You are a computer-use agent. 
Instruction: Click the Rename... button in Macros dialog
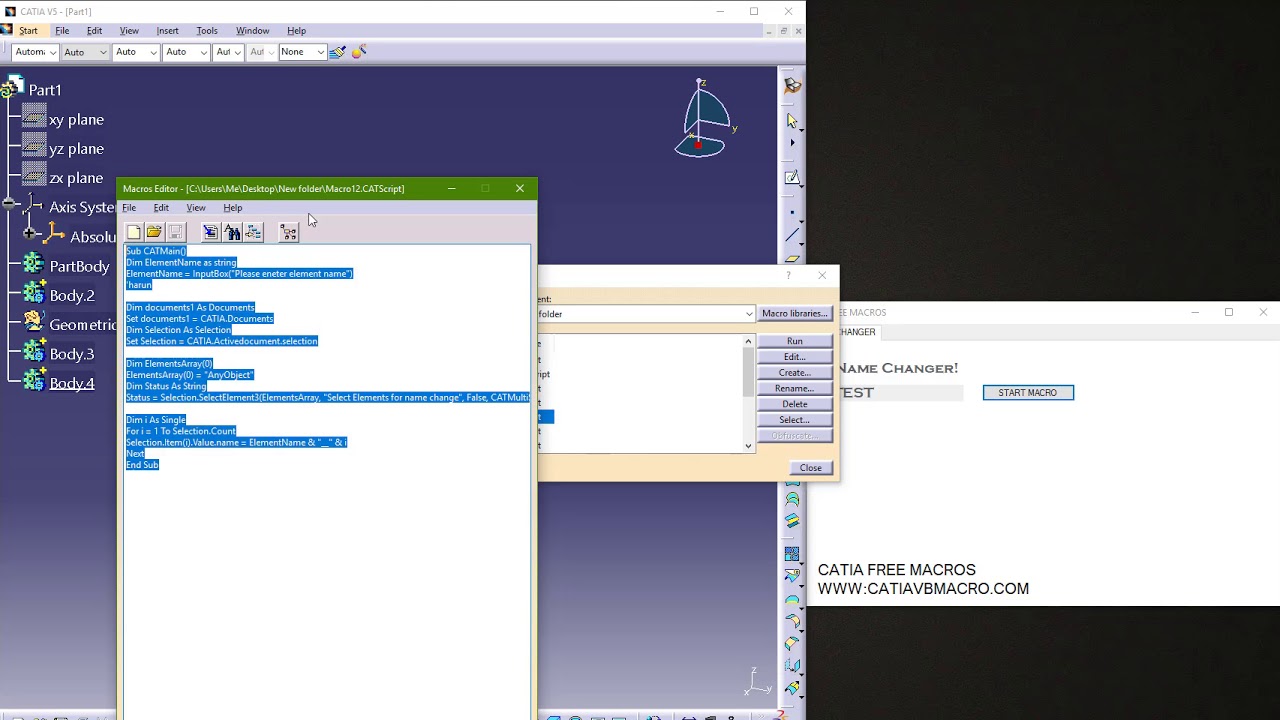tap(795, 388)
